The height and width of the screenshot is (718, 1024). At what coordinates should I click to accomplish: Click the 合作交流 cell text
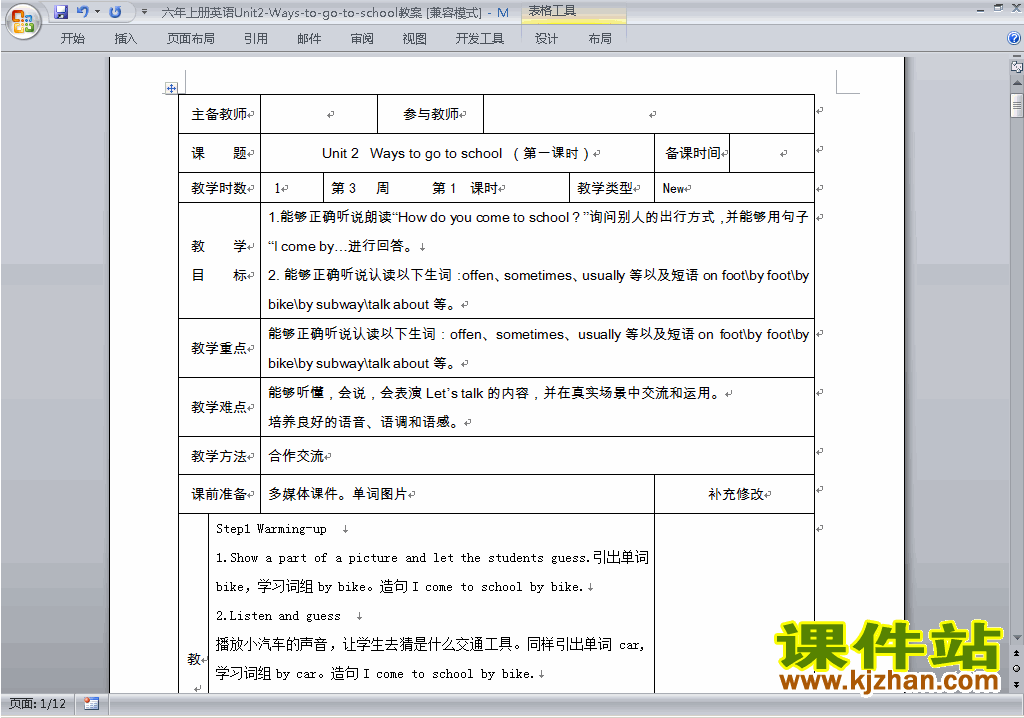296,456
